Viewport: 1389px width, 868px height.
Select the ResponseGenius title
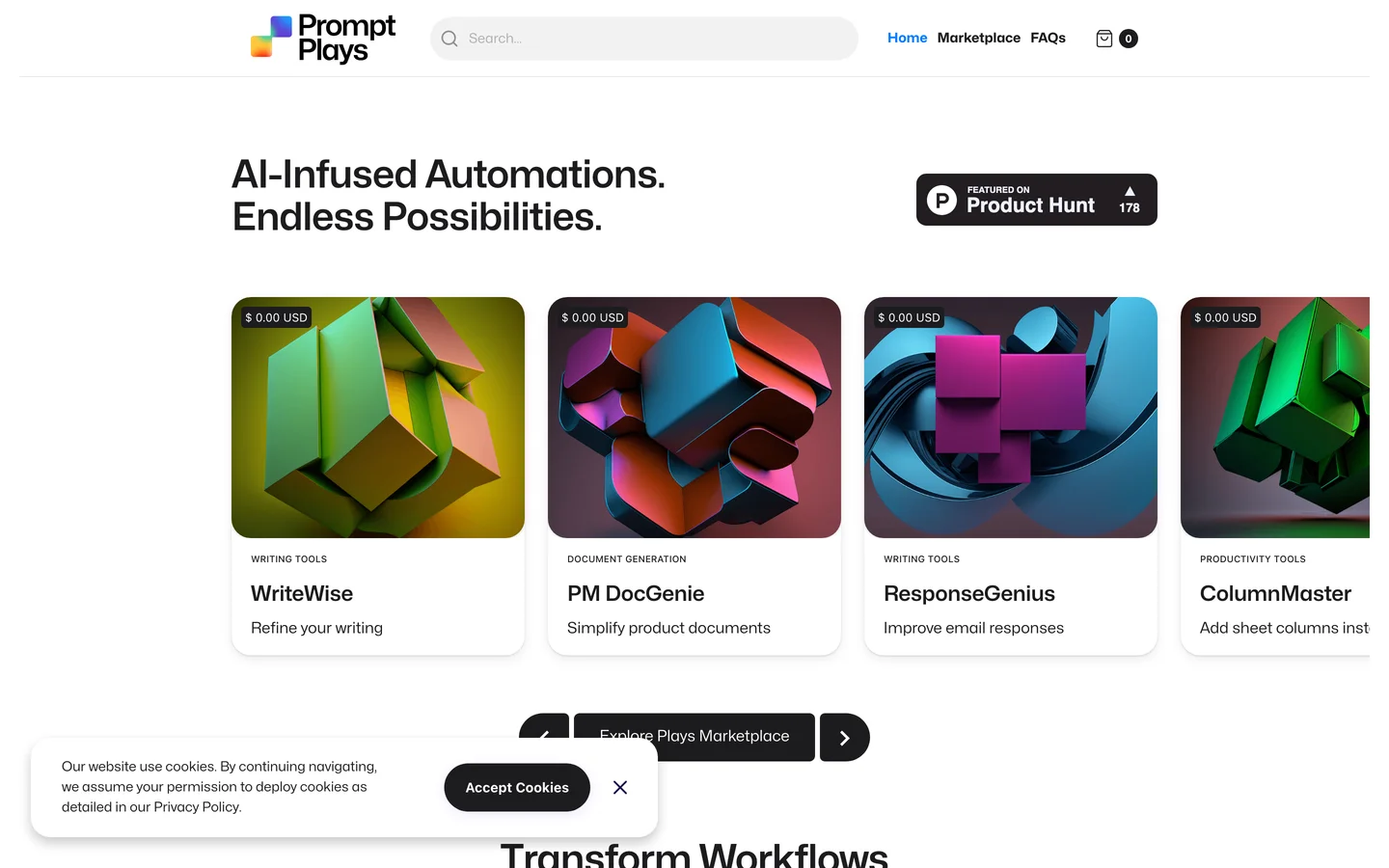point(969,594)
